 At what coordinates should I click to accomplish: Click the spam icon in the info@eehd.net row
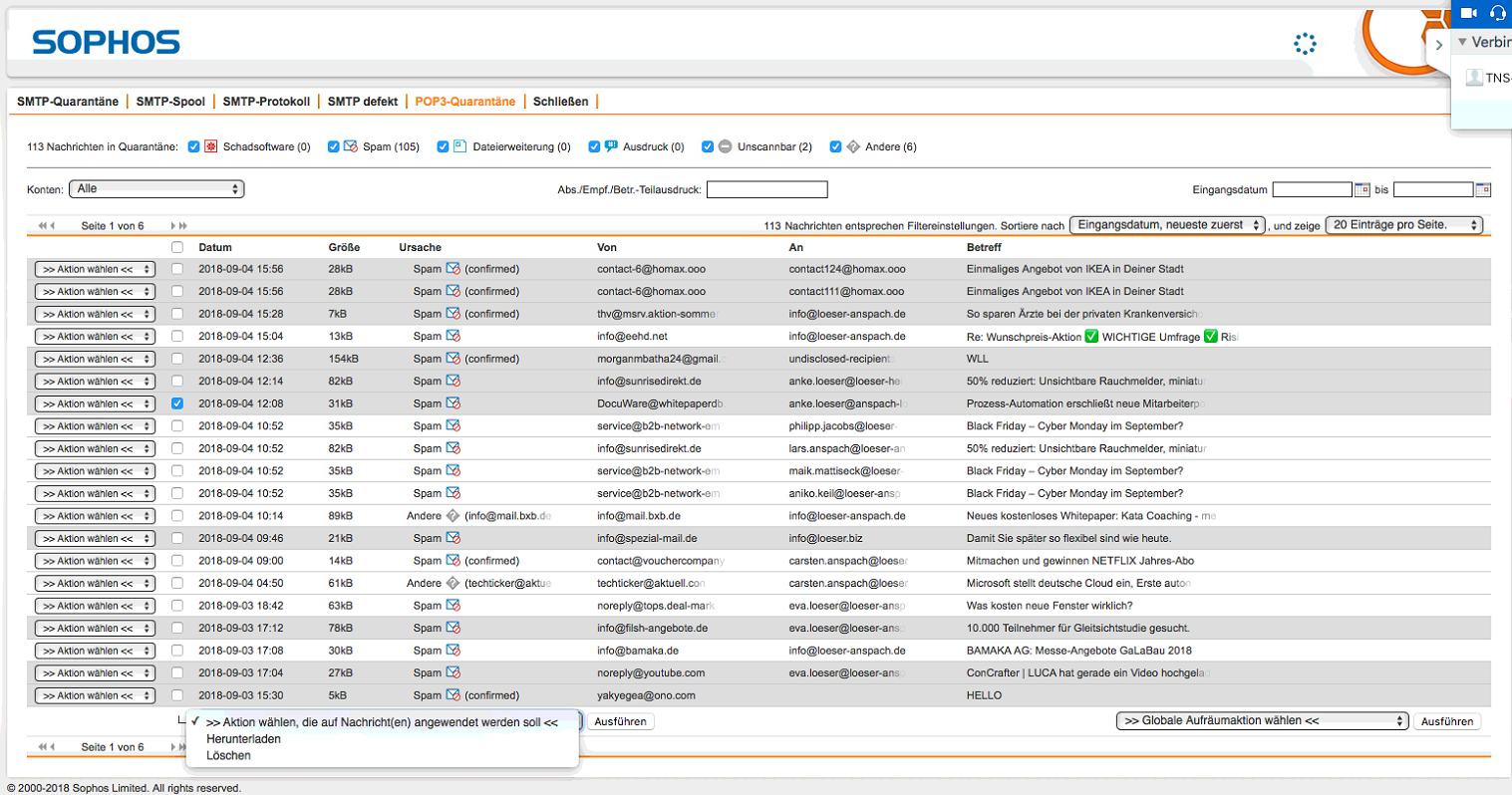(x=453, y=336)
